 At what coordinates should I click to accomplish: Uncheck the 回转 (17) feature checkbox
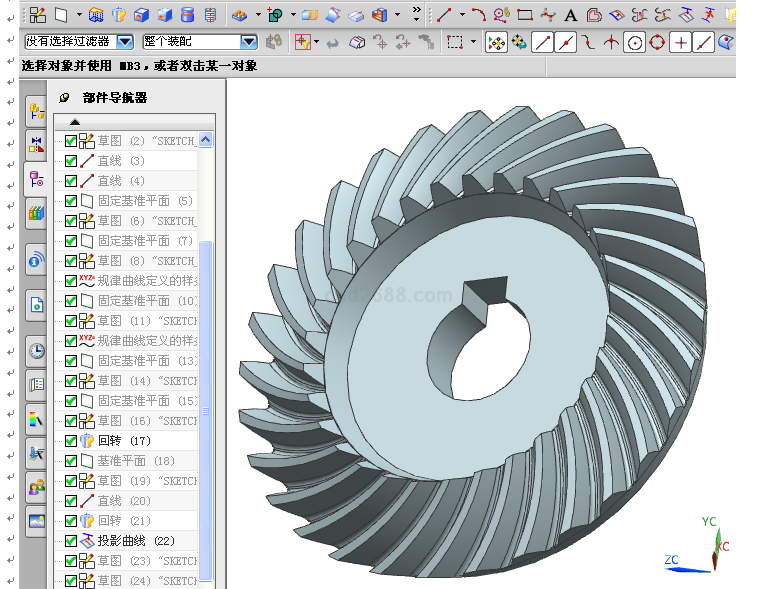click(x=70, y=440)
